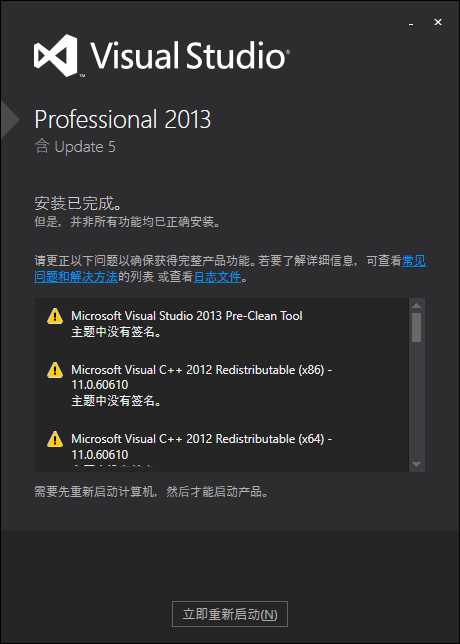Image resolution: width=460 pixels, height=644 pixels.
Task: Close the installer with the X button
Action: point(438,23)
